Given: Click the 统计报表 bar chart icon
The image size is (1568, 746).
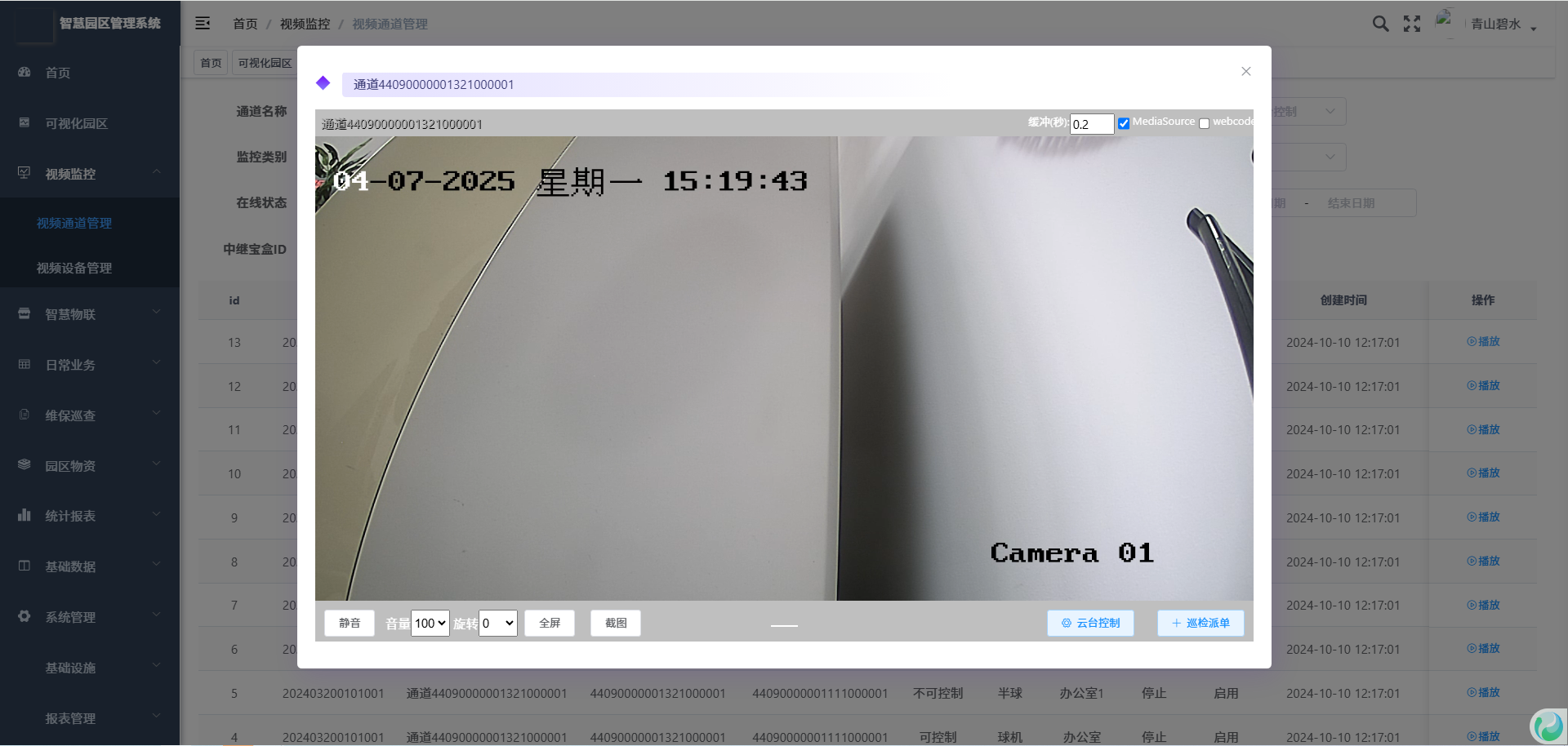Looking at the screenshot, I should click(x=24, y=516).
